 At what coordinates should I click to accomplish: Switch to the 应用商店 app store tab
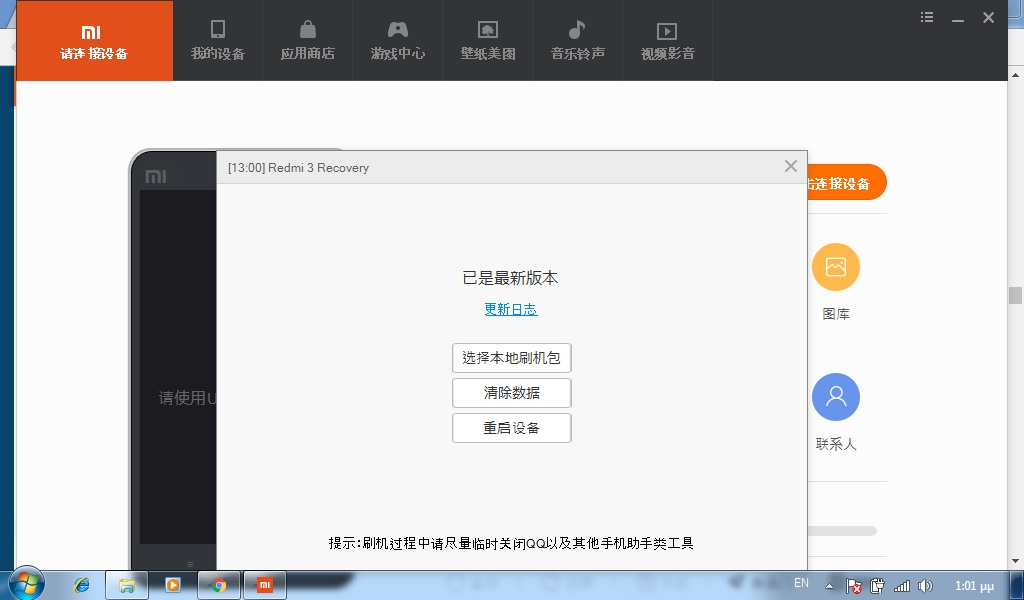pyautogui.click(x=307, y=41)
